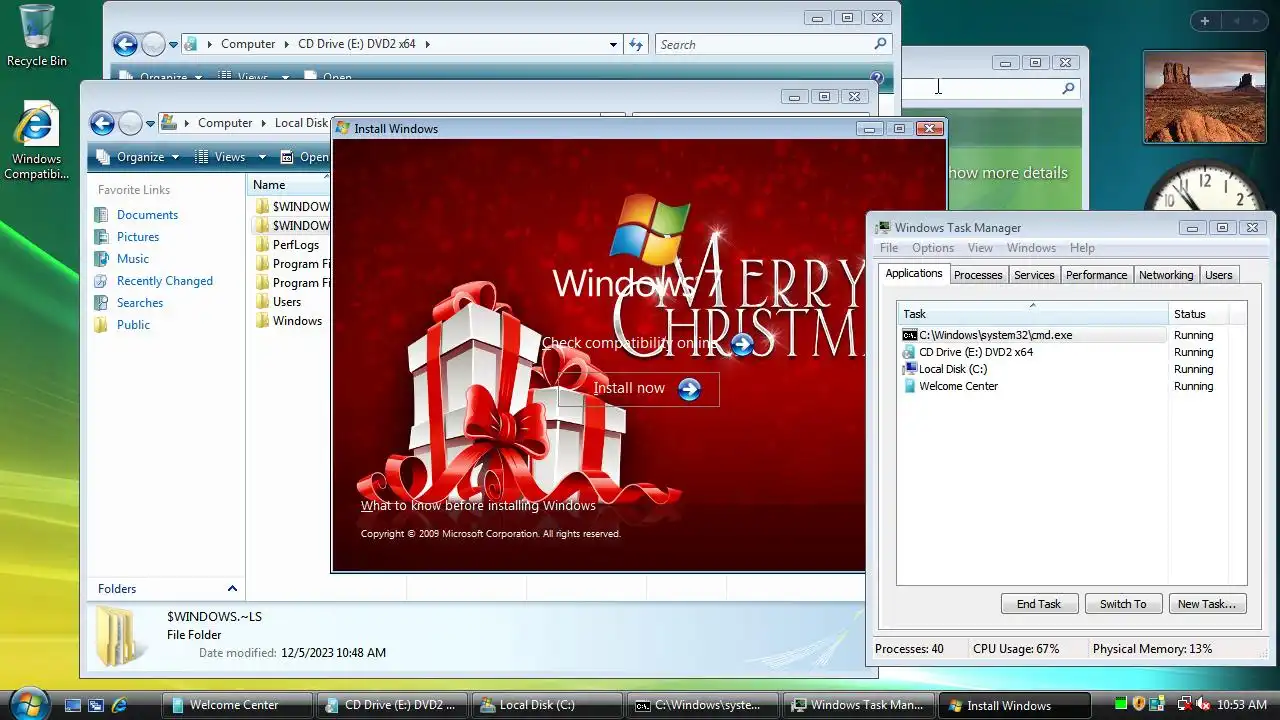The height and width of the screenshot is (720, 1280).
Task: Select the PerfLogs folder icon
Action: coord(262,245)
